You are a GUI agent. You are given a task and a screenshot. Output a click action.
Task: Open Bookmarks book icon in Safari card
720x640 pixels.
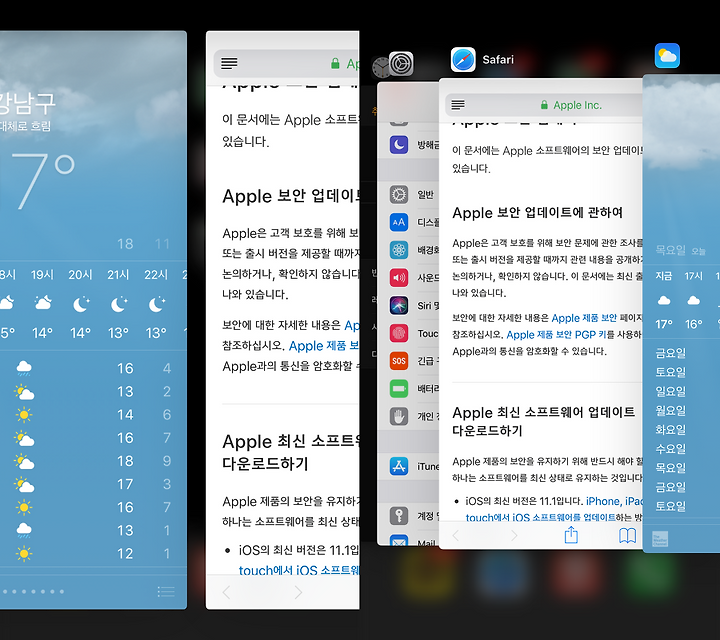tap(627, 535)
